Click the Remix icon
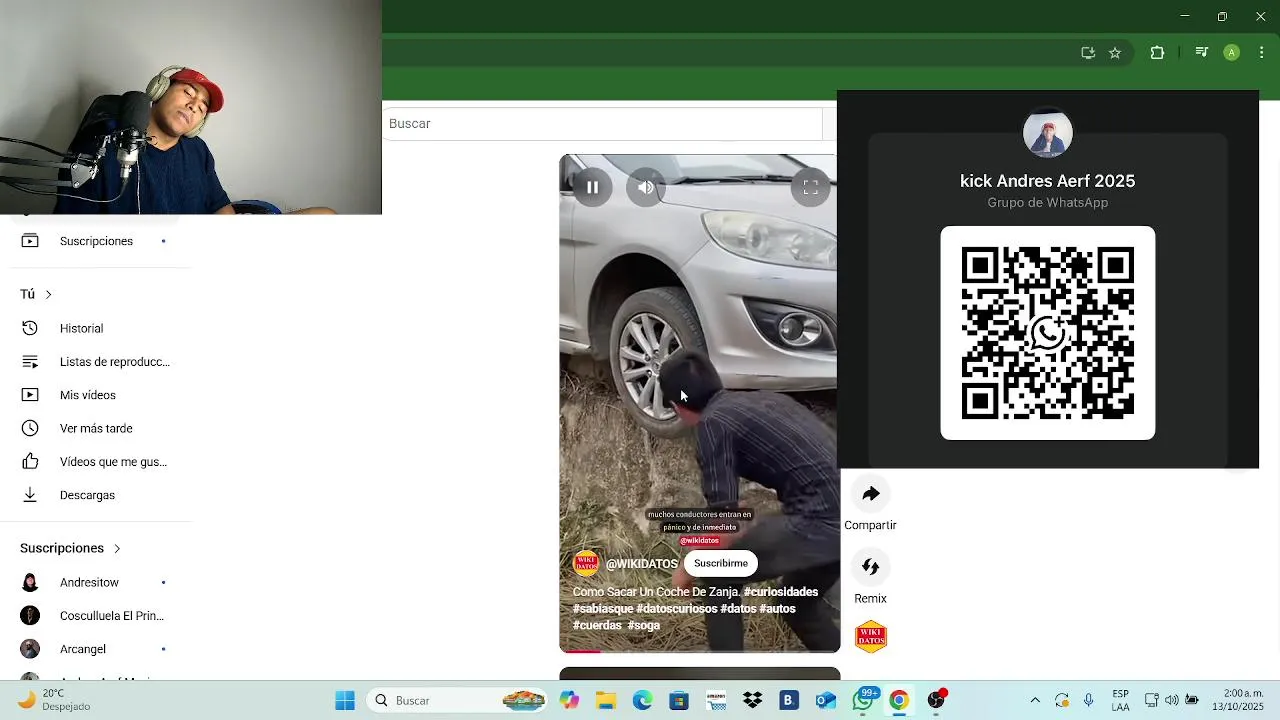 point(870,567)
